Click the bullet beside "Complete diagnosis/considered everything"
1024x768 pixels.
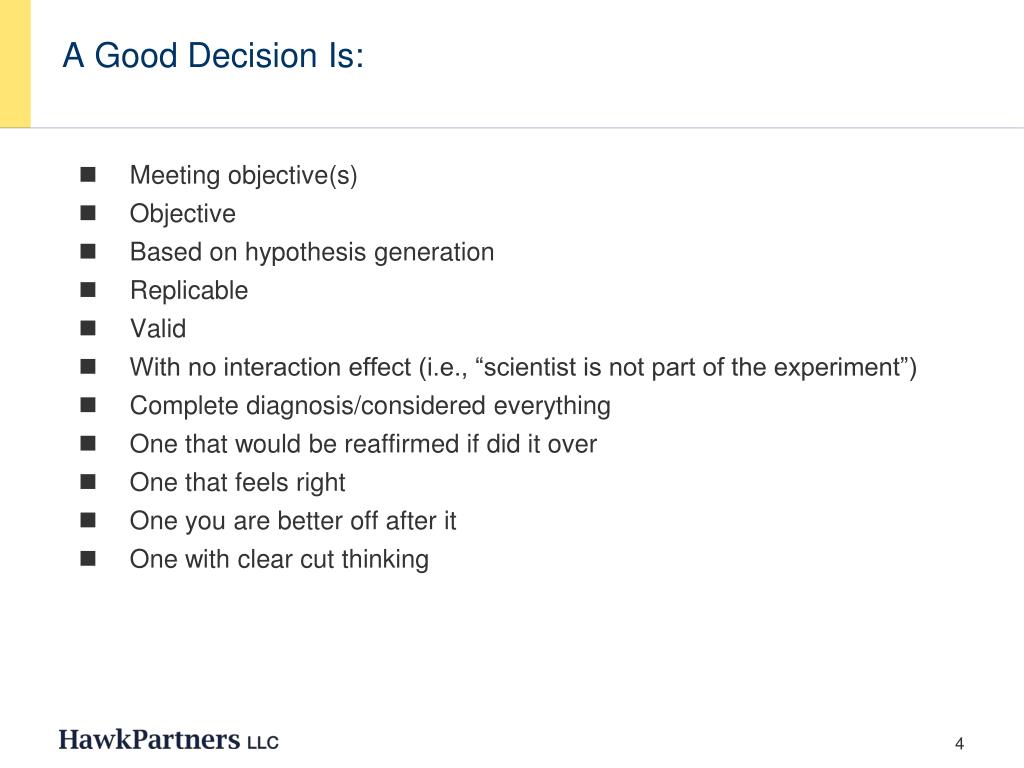coord(88,405)
